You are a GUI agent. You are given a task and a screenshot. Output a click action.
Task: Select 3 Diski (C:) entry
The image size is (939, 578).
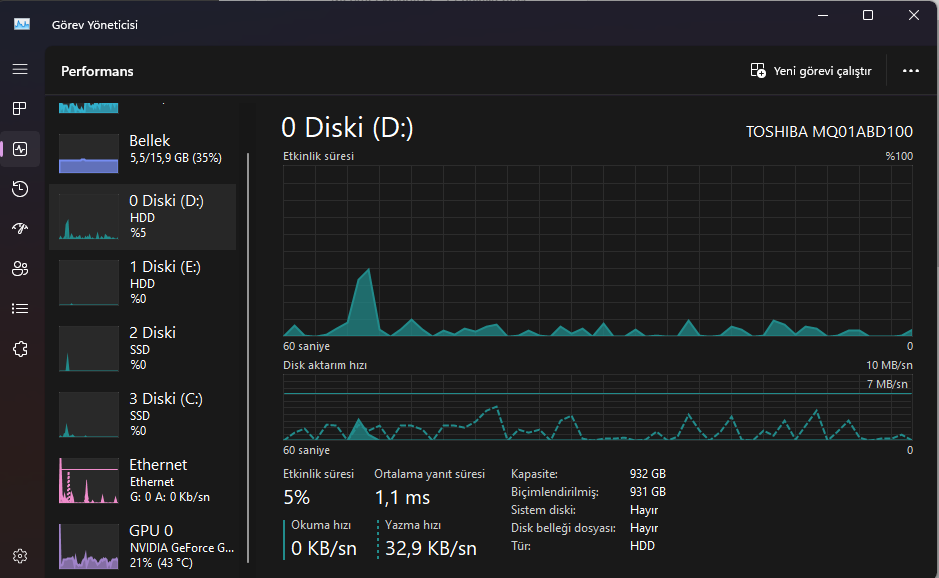coord(143,414)
